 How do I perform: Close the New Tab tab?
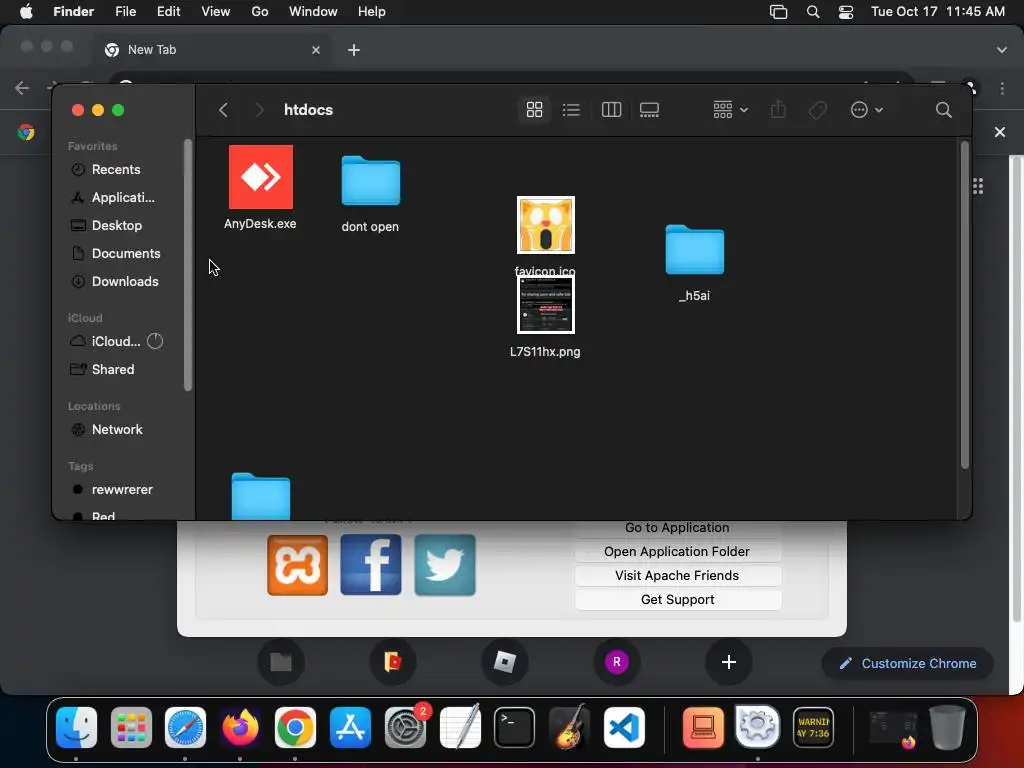(x=316, y=50)
